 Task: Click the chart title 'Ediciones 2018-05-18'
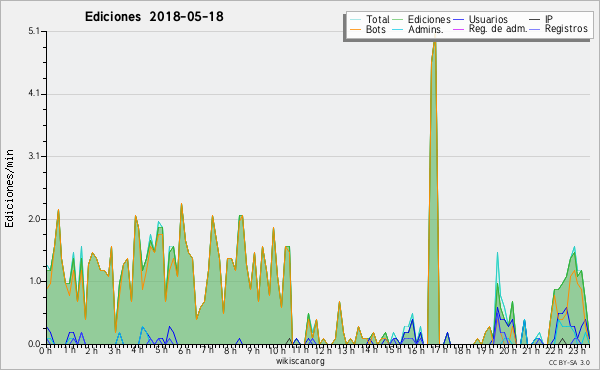coord(154,17)
